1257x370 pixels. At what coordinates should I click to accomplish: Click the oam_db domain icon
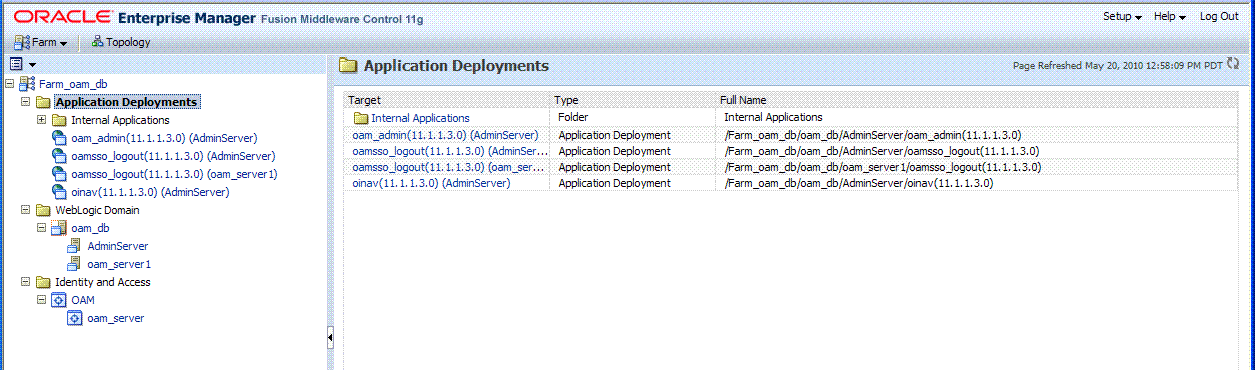pos(58,228)
